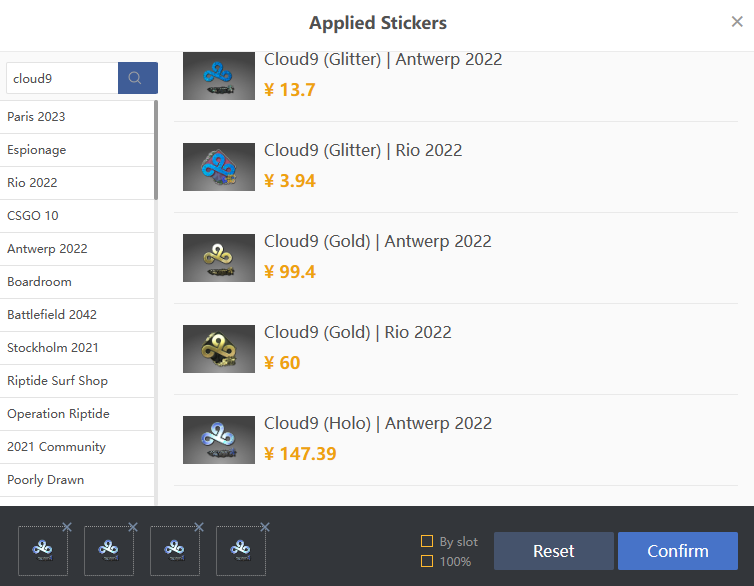
Task: Close the Applied Stickers dialog
Action: (737, 22)
